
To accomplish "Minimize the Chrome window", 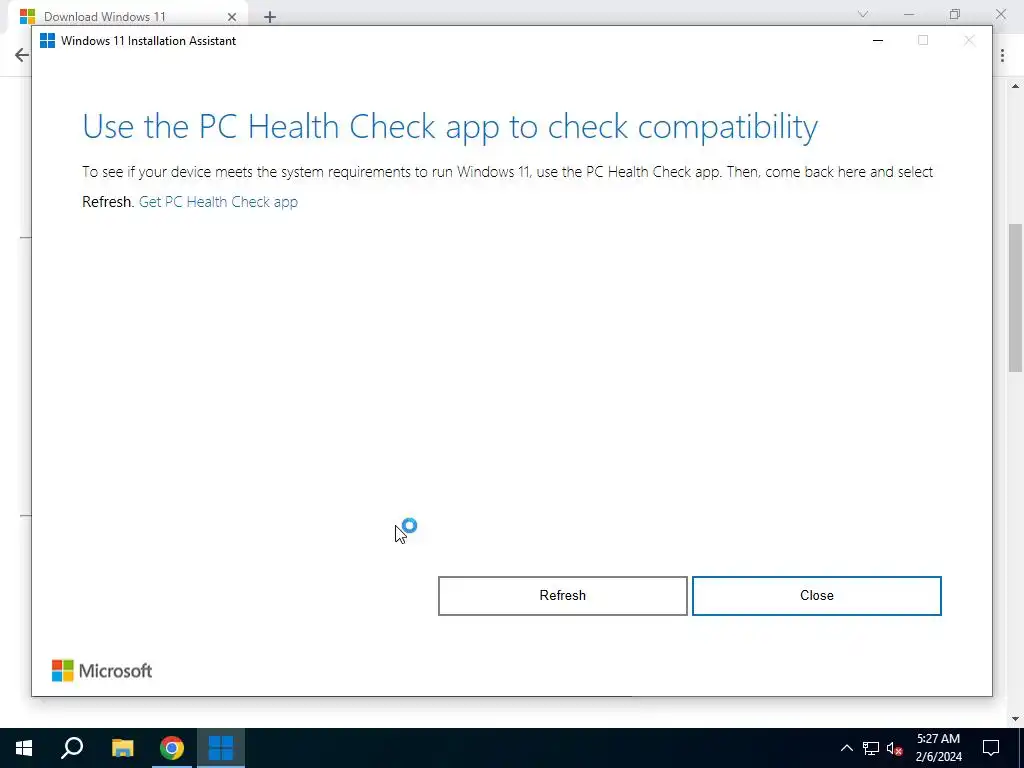I will (x=908, y=14).
